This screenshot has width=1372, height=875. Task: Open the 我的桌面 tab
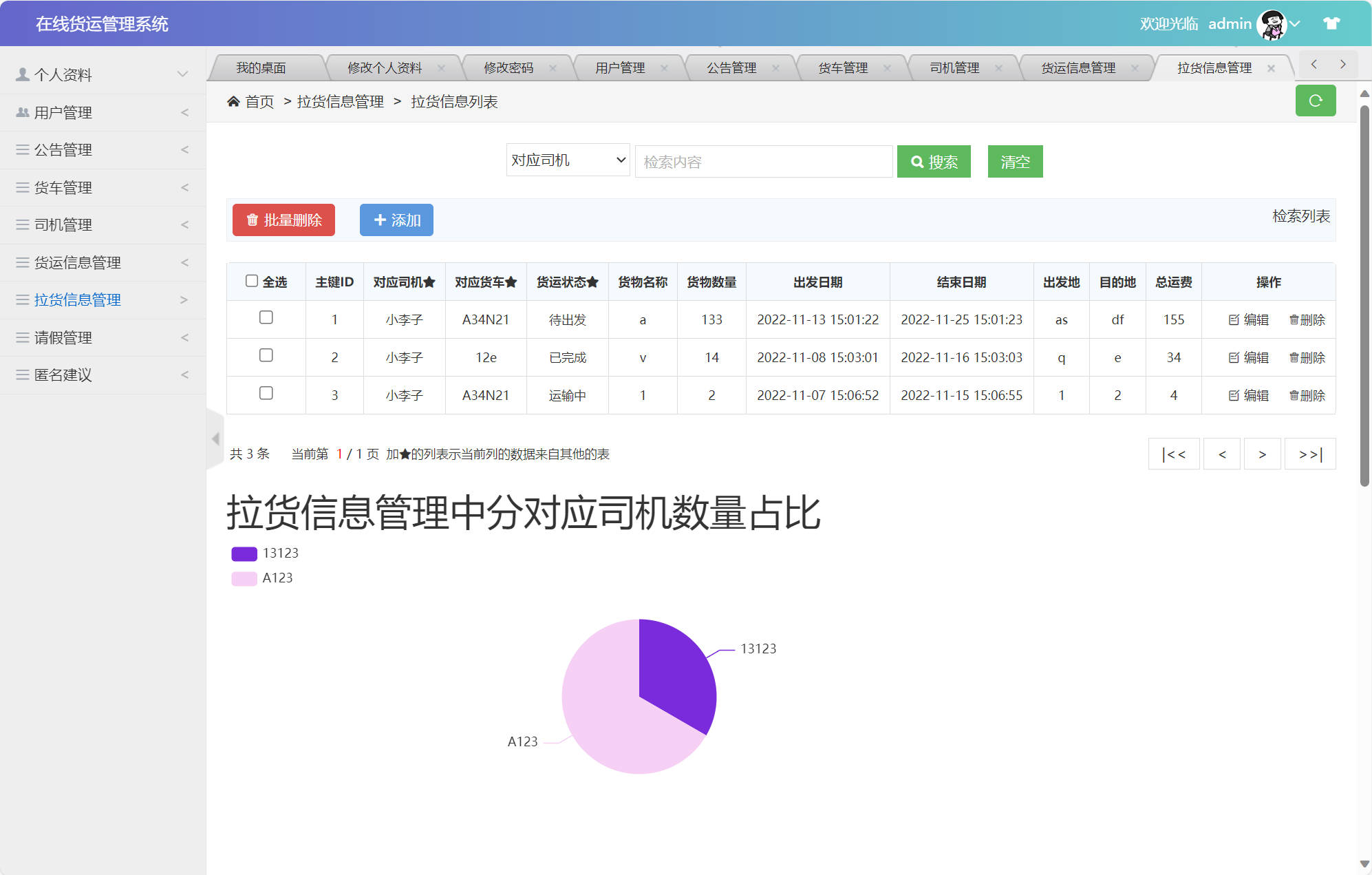tap(261, 67)
